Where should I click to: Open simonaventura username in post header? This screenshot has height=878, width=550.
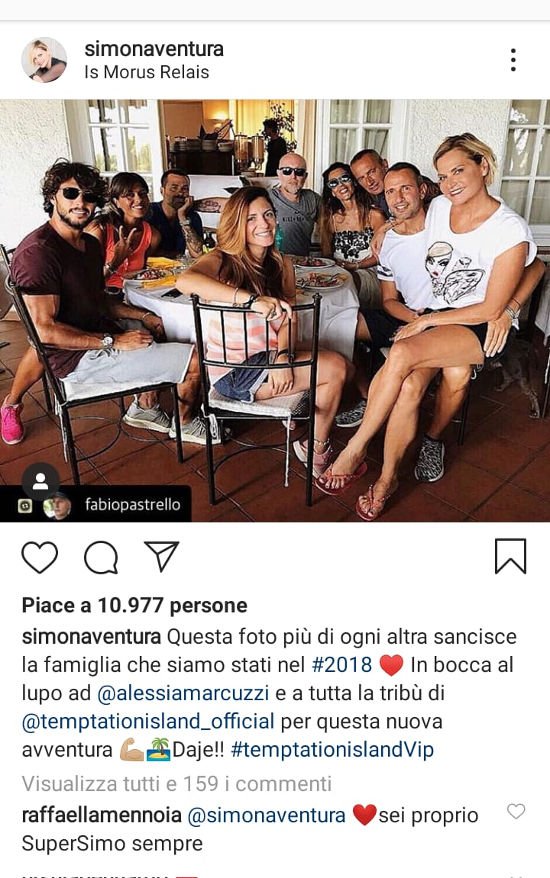pos(154,49)
